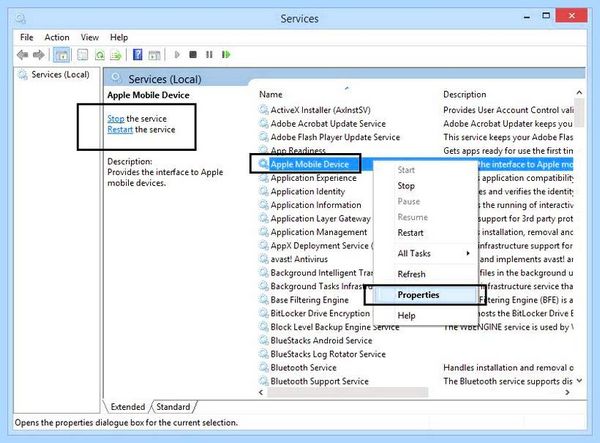Open the Help menu in menu bar

(x=119, y=37)
